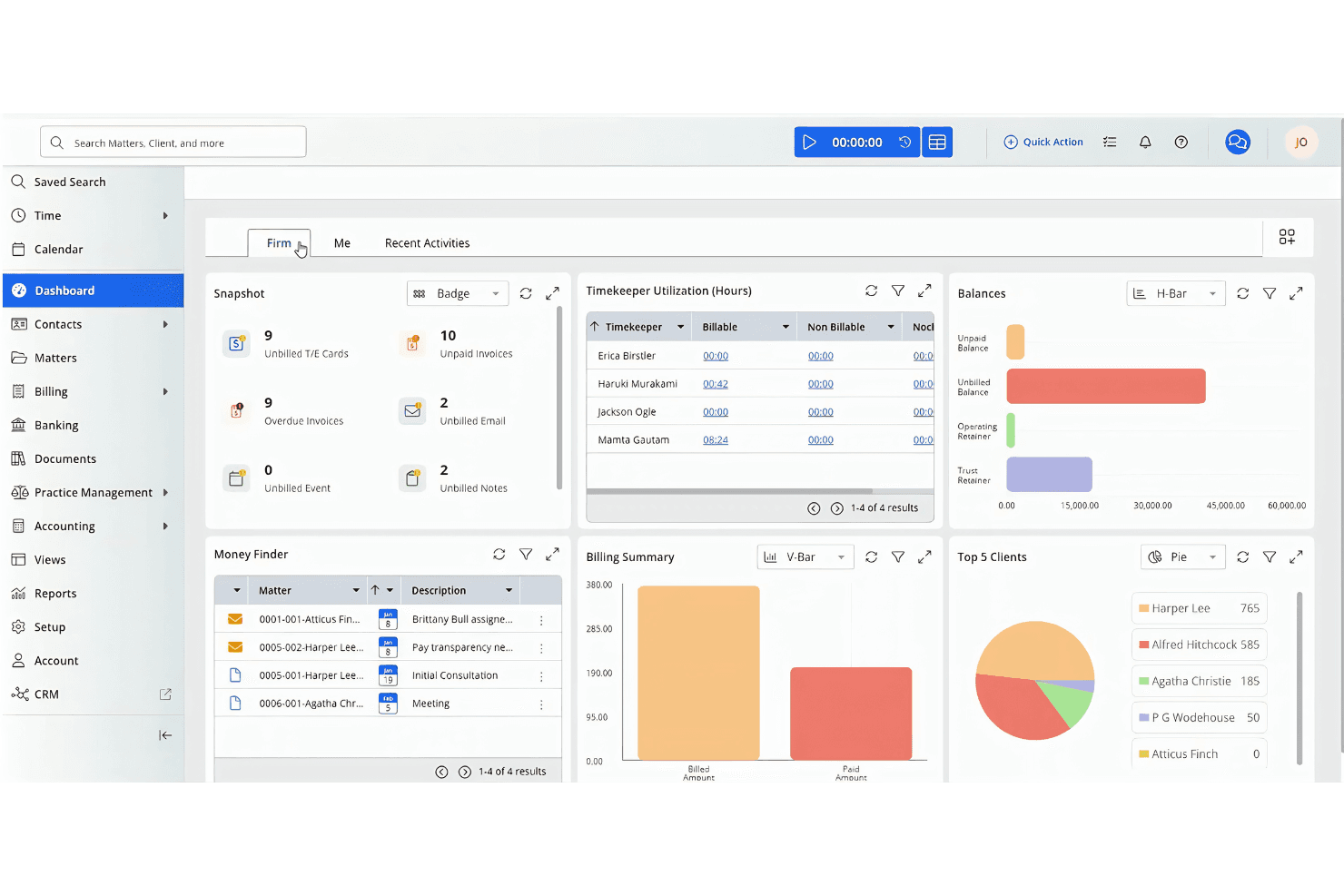Open Haruki Murakami's 00:42 billable hours
Screen dimensions: 1344x896
coord(716,384)
